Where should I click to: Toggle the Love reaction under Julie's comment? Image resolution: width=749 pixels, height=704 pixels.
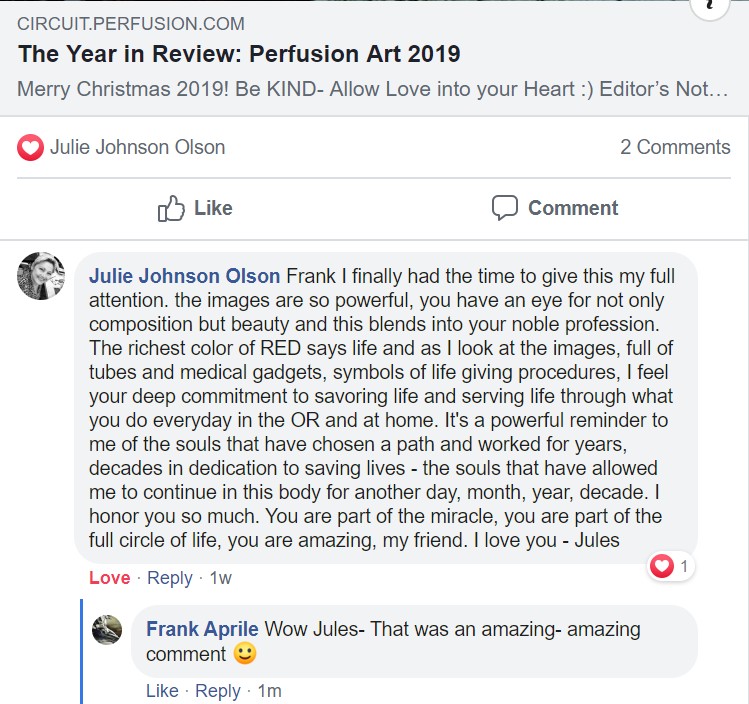tap(109, 578)
